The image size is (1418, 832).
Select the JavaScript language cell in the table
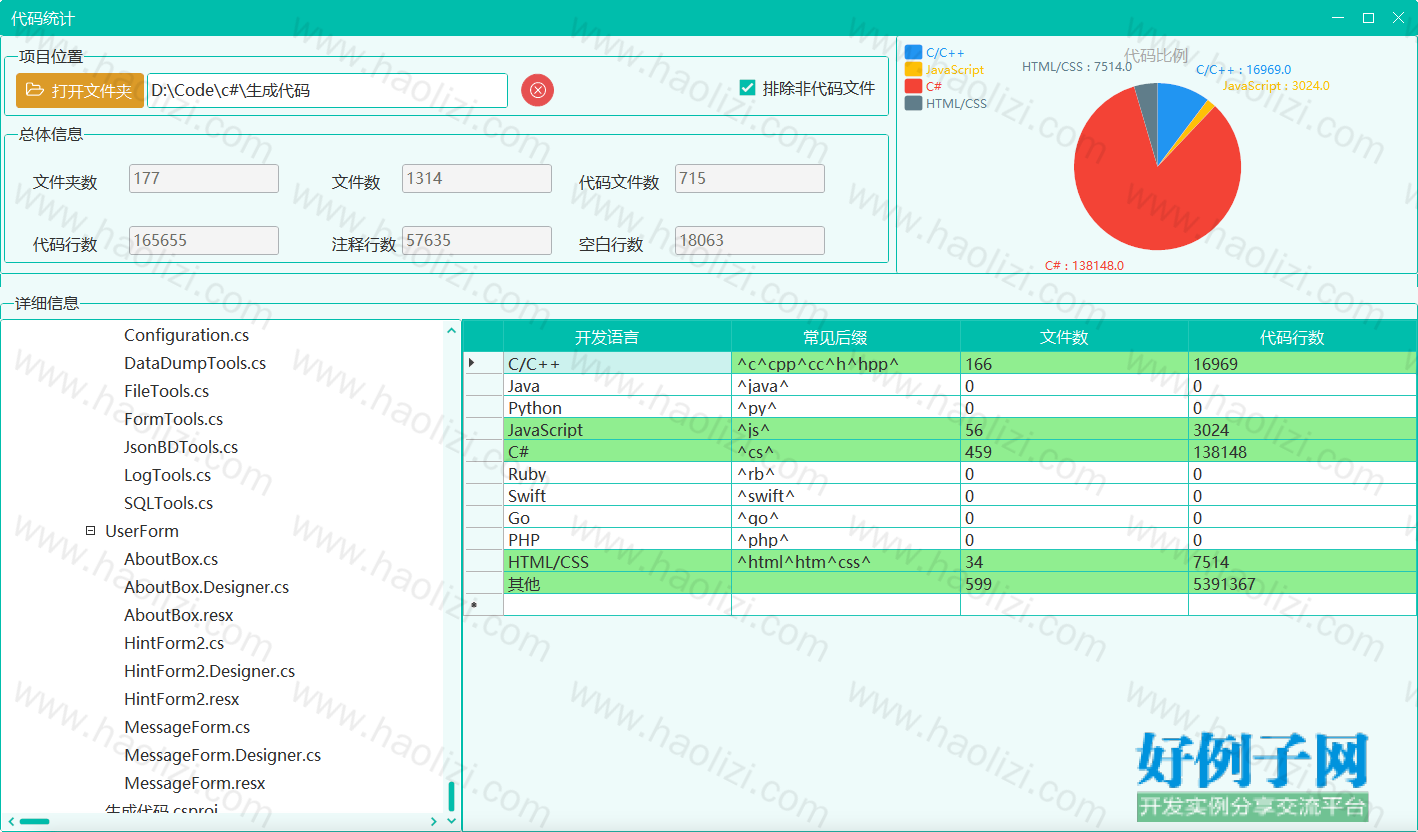pos(617,429)
